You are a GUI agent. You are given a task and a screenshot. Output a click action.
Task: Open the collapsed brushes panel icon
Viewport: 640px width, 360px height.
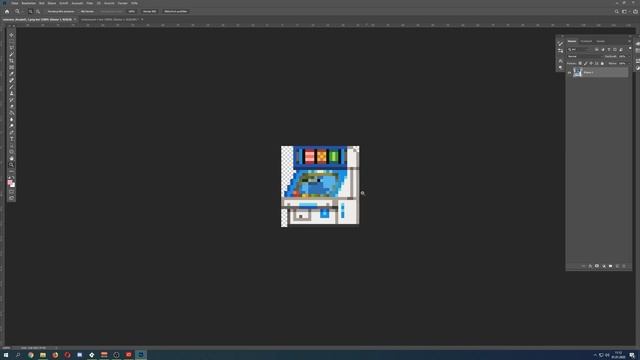tap(560, 43)
